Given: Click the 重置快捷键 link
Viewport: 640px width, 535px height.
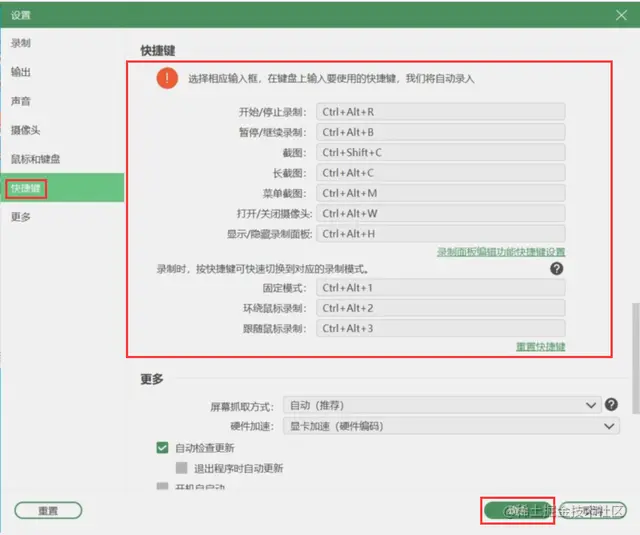Looking at the screenshot, I should pos(540,346).
